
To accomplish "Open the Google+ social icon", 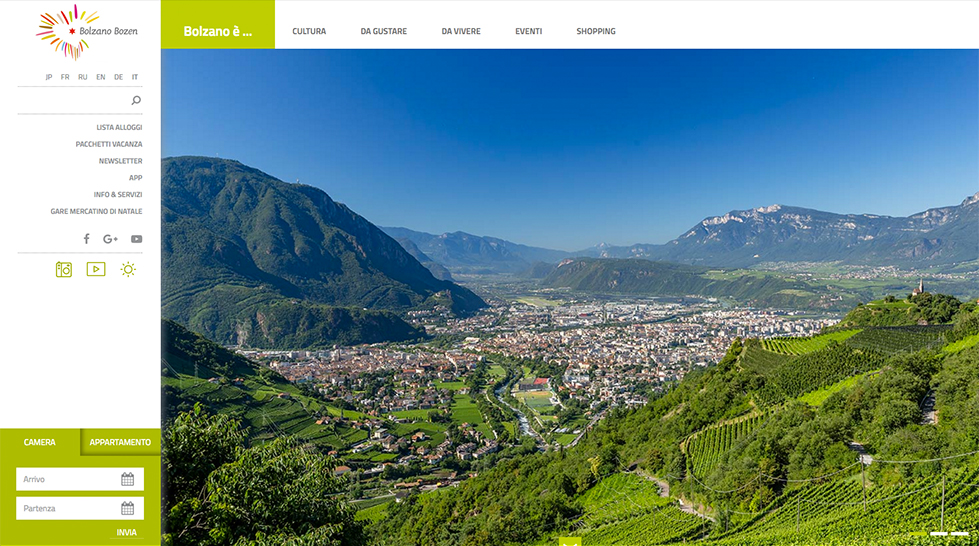I will click(x=111, y=239).
